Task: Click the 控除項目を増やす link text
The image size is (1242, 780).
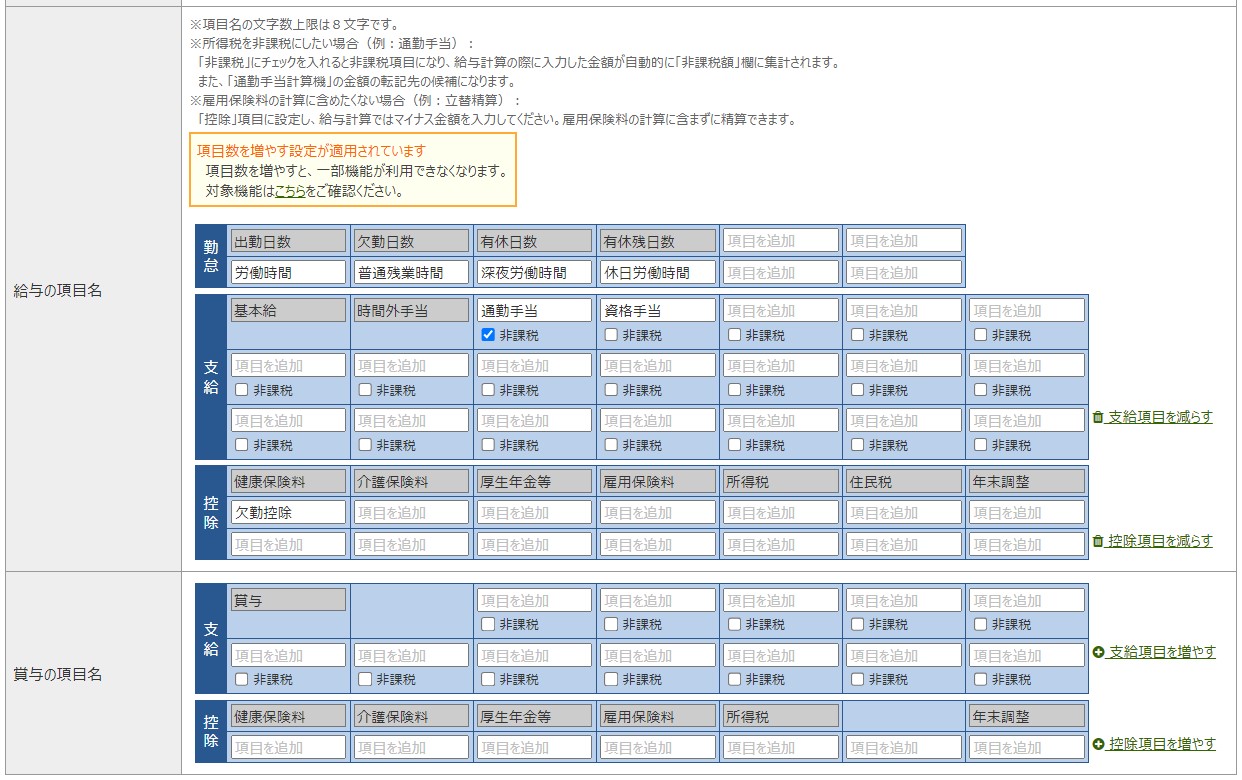Action: 1162,744
